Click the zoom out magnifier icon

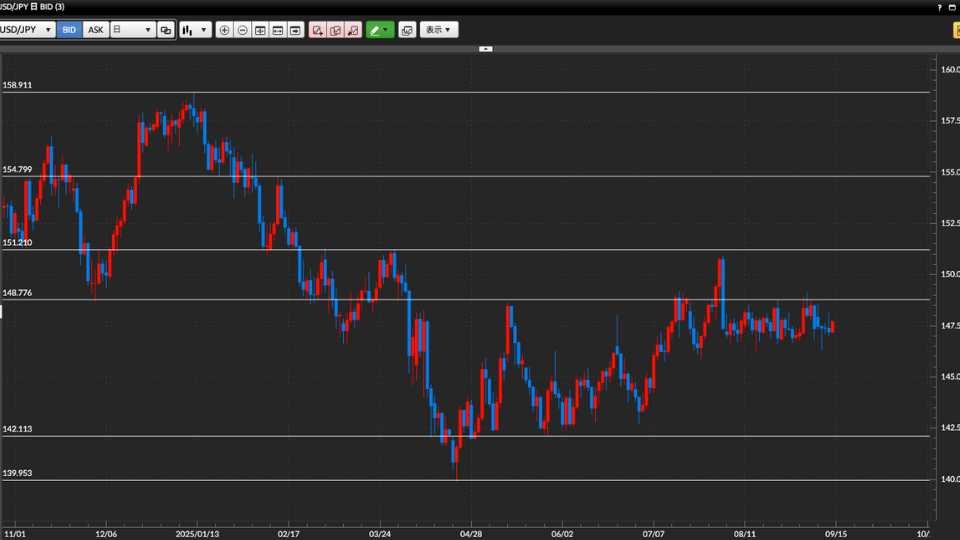[x=242, y=30]
